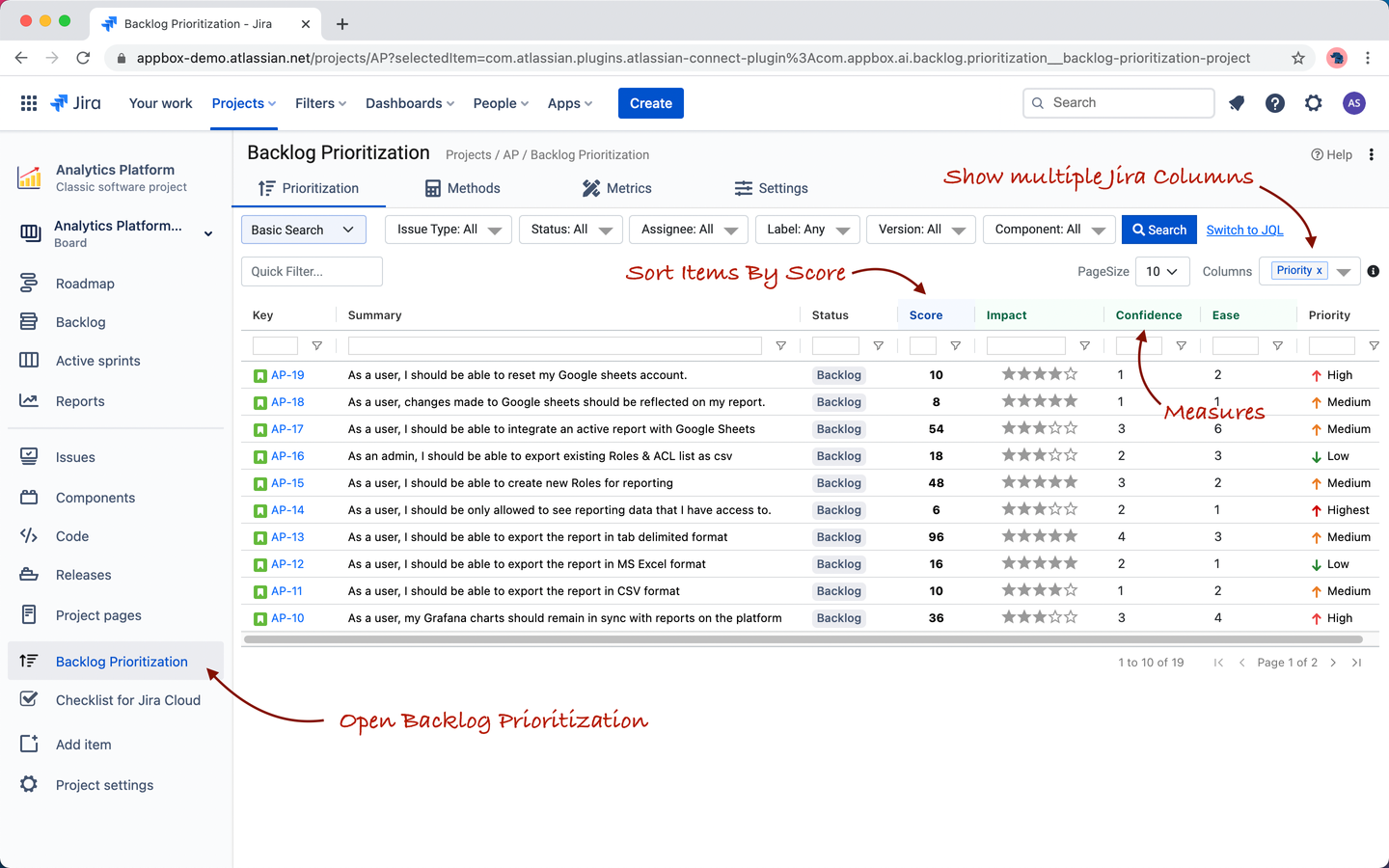Open the AS user profile avatar
The image size is (1389, 868).
(1354, 103)
